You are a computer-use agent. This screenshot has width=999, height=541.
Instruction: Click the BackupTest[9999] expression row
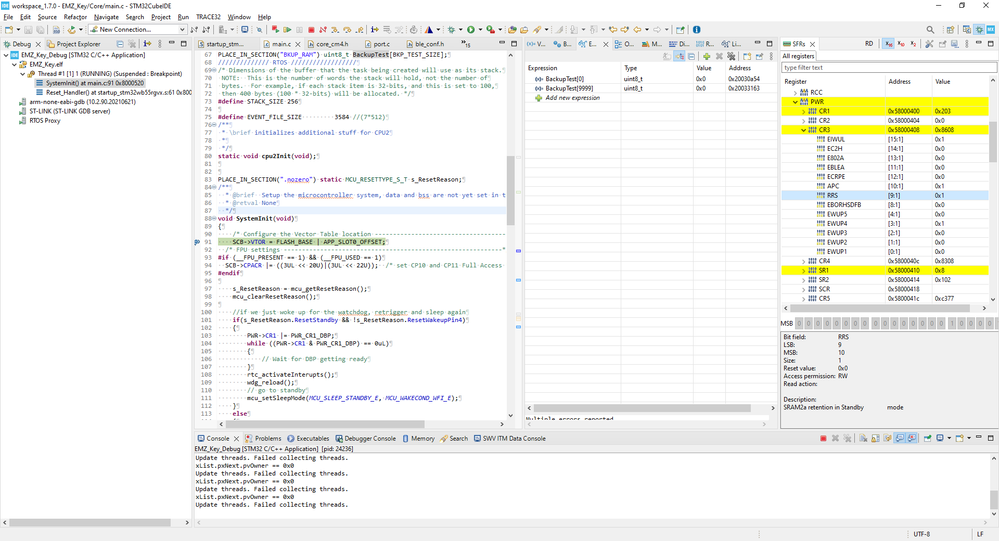650,89
